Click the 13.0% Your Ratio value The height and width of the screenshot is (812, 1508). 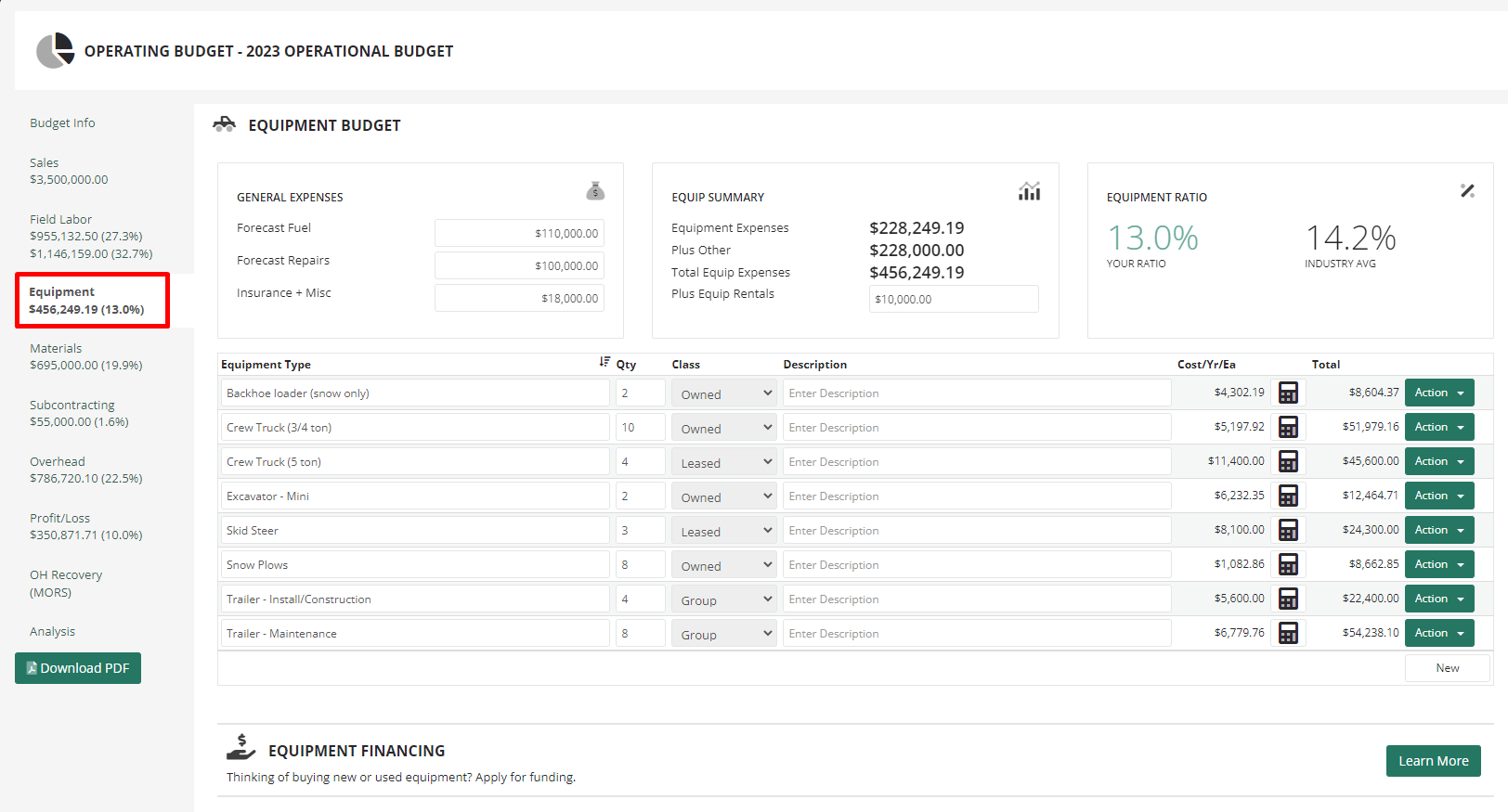(x=1152, y=238)
